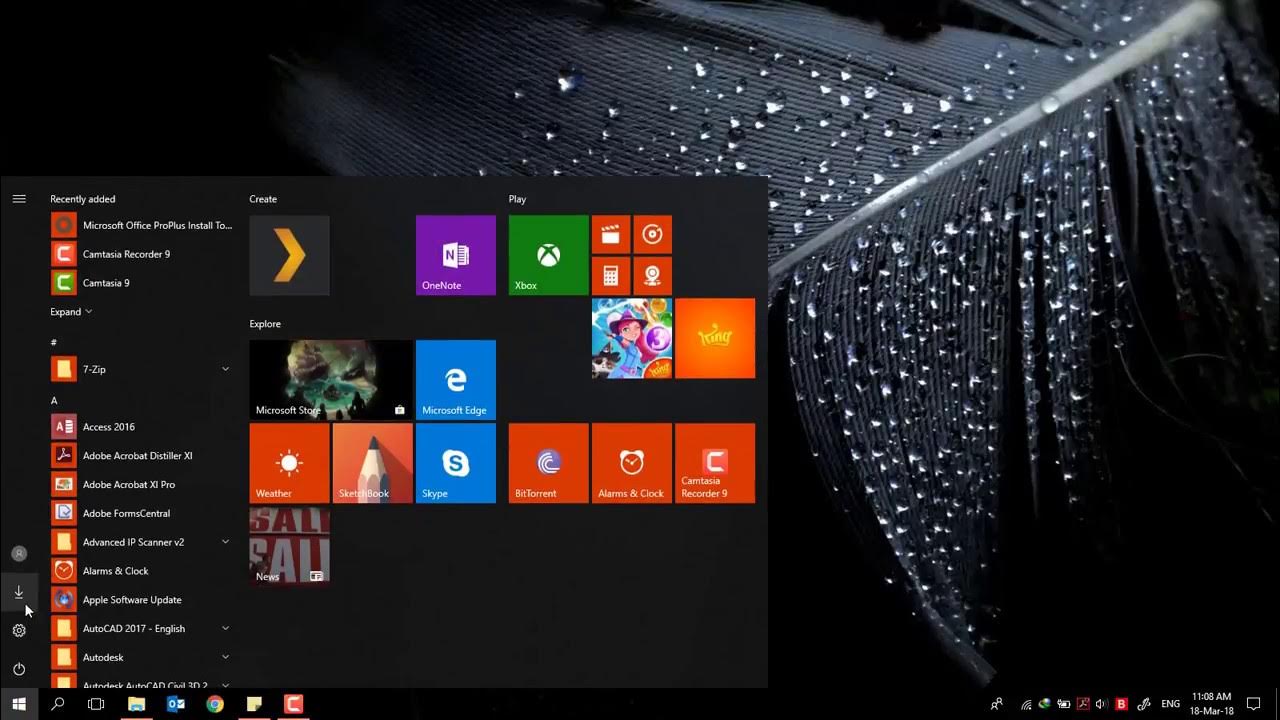Click the letter A section header
This screenshot has width=1280, height=720.
[54, 400]
